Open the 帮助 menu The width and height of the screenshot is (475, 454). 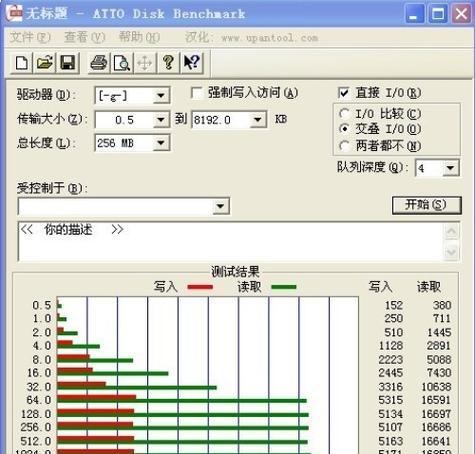click(x=139, y=37)
